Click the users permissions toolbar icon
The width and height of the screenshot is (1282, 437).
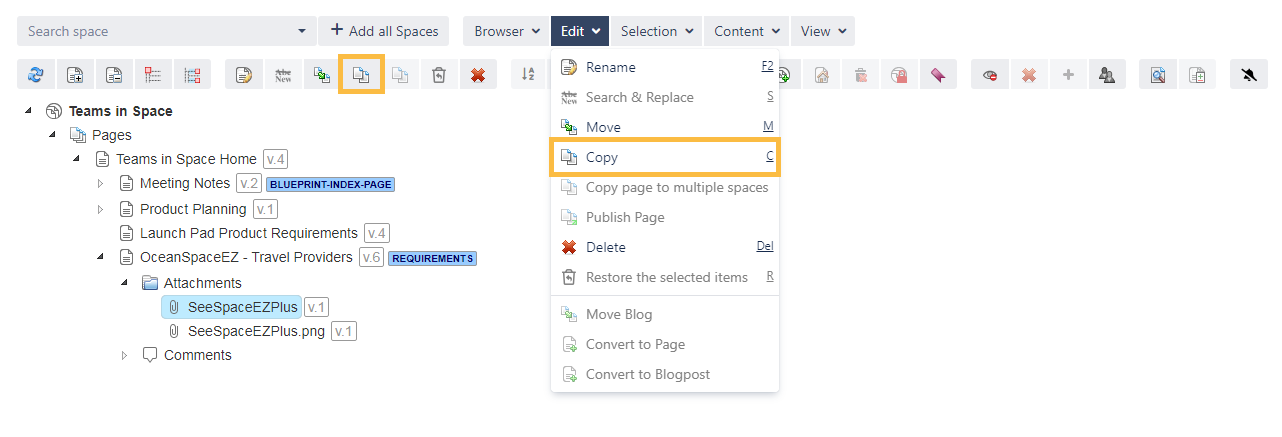coord(1107,75)
